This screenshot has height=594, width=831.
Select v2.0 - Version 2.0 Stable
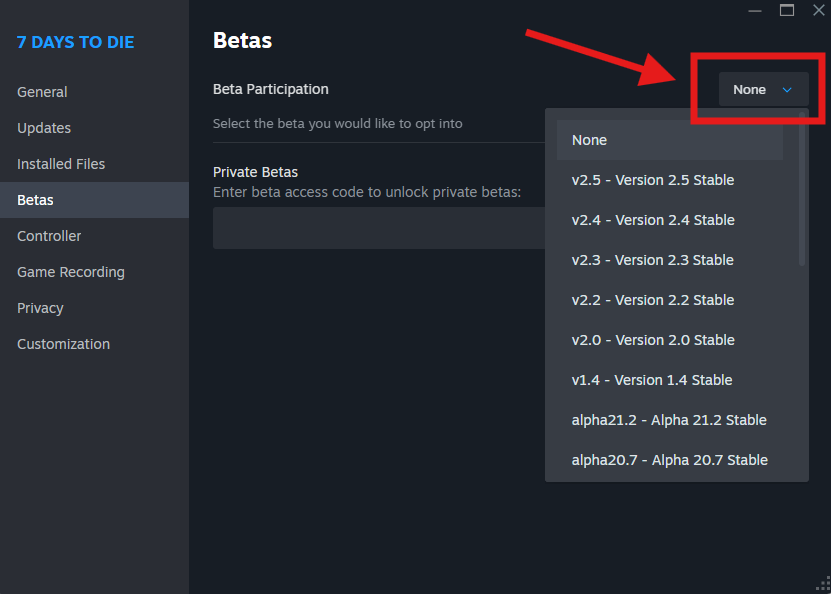(669, 340)
